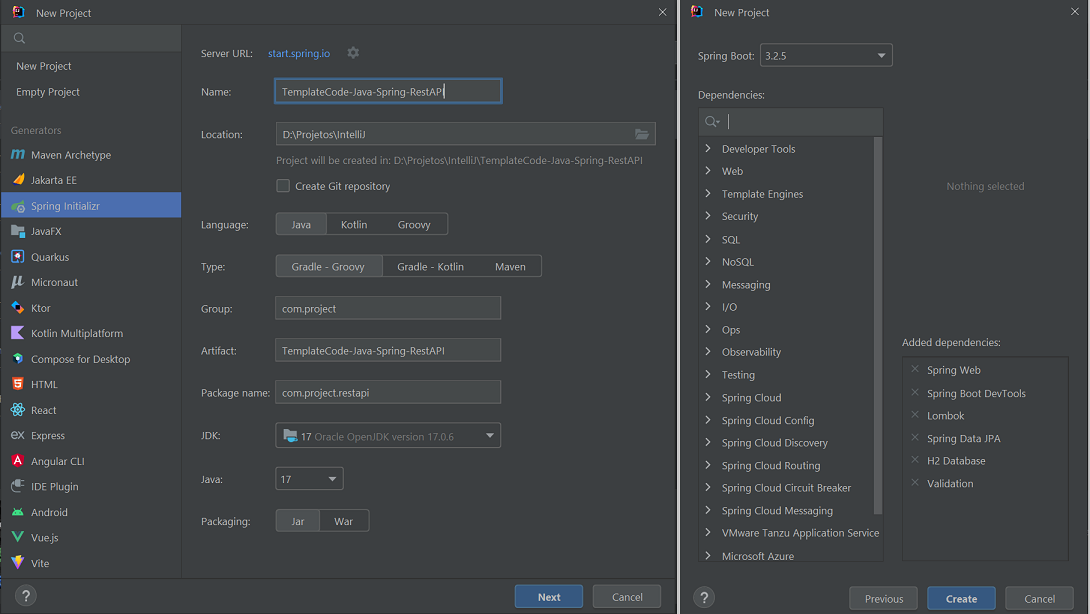This screenshot has width=1090, height=614.
Task: Click the Create button
Action: [x=961, y=598]
